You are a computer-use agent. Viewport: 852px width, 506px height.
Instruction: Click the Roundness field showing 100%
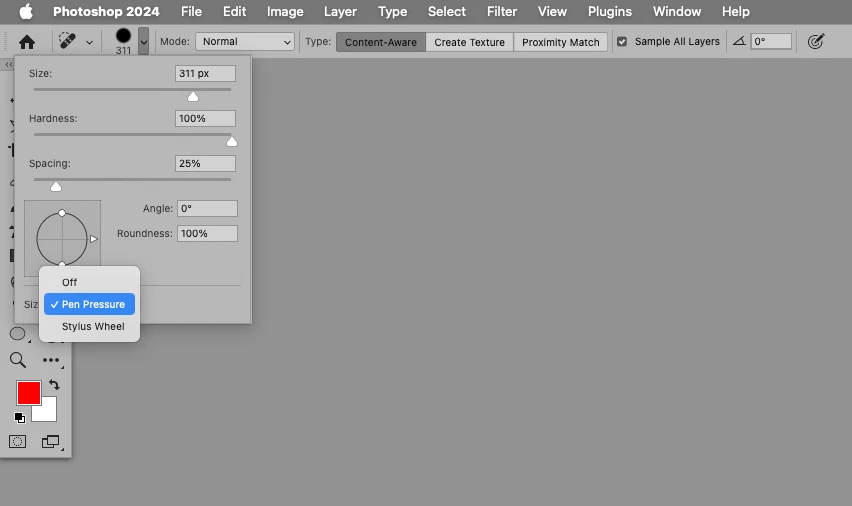[207, 234]
